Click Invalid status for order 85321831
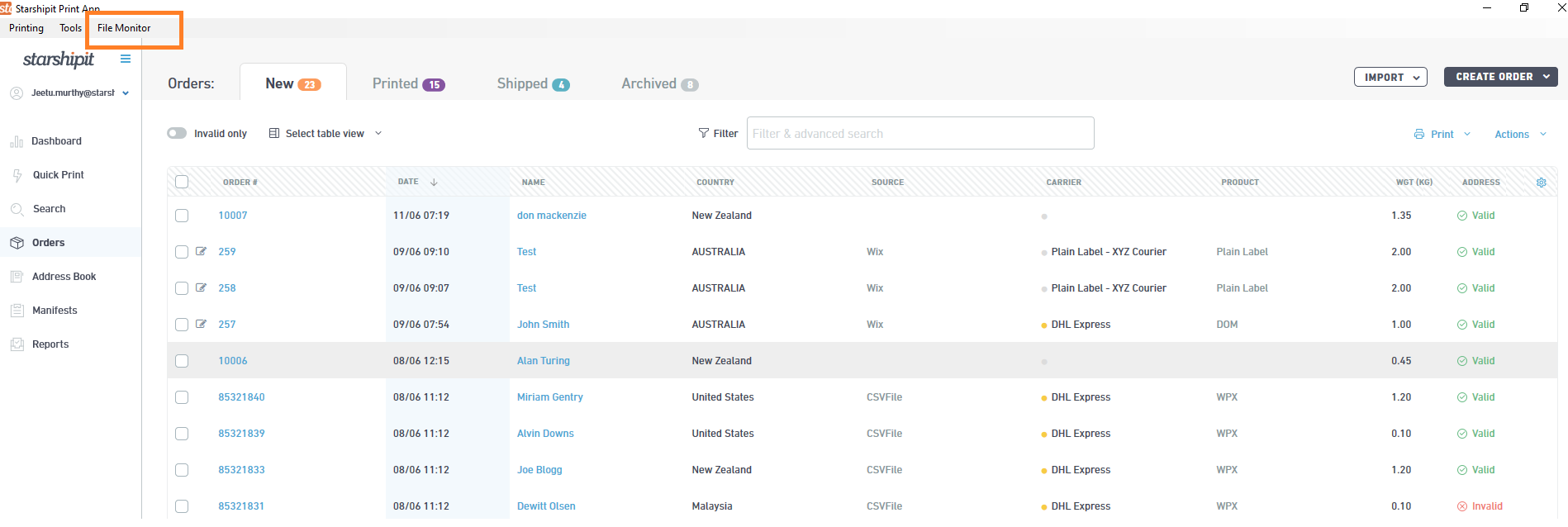This screenshot has width=1568, height=527. click(1480, 506)
